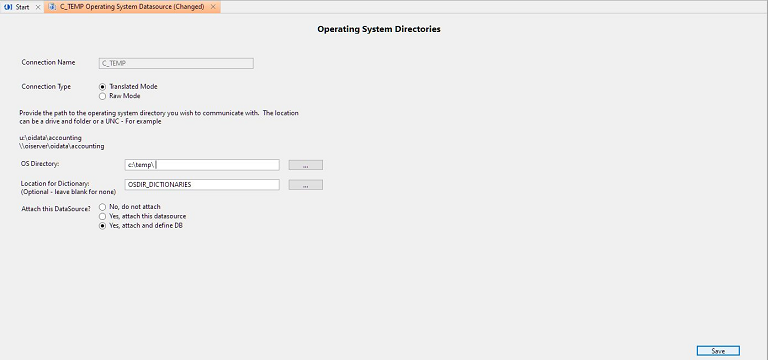Image resolution: width=768 pixels, height=360 pixels.
Task: Select "Yes, attach and define DB"
Action: [102, 226]
